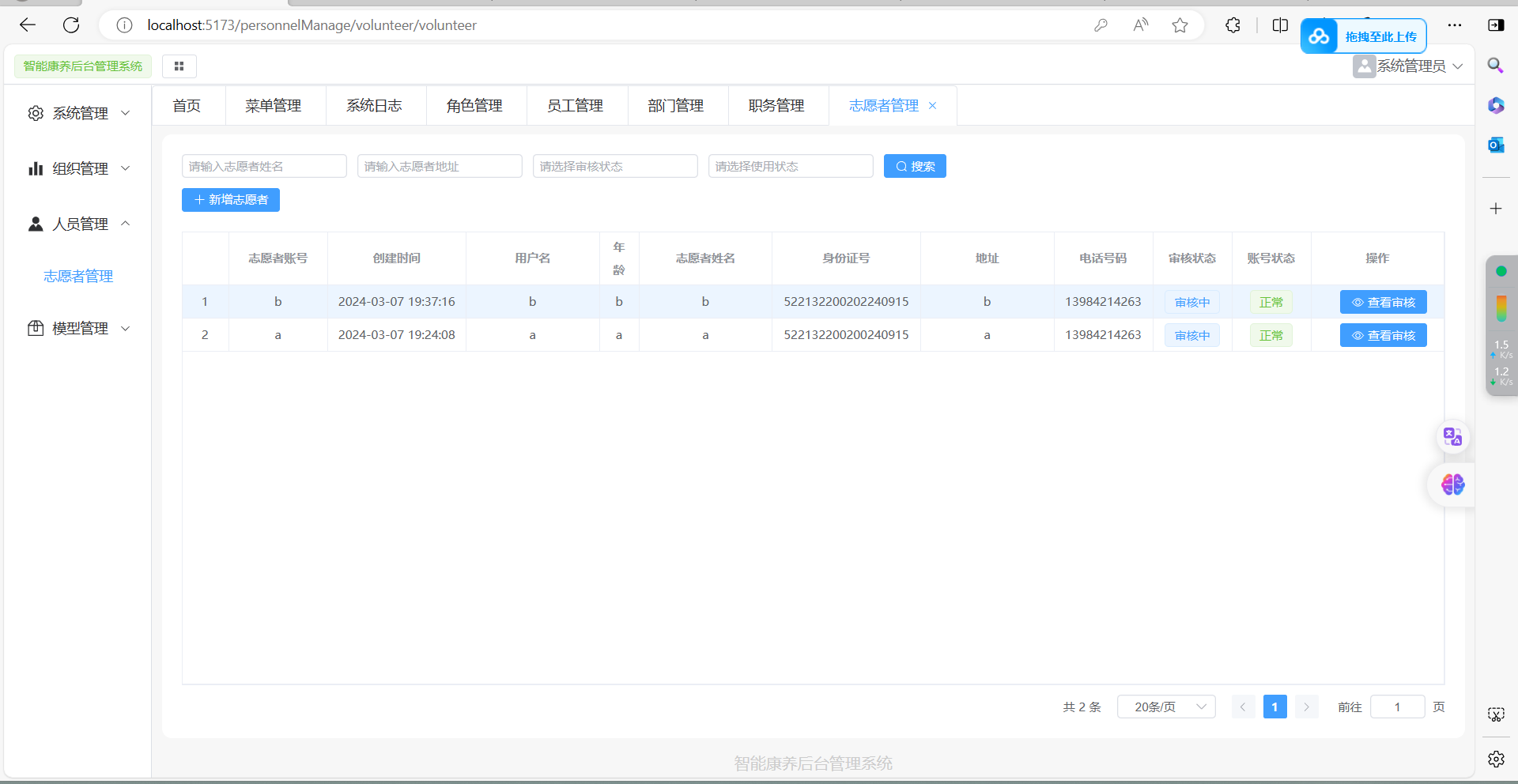This screenshot has height=784, width=1518.
Task: Click the 搜索 search button
Action: (x=915, y=166)
